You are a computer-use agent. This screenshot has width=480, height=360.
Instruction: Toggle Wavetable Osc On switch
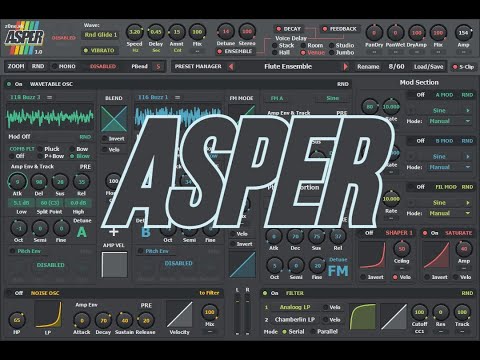pyautogui.click(x=9, y=84)
